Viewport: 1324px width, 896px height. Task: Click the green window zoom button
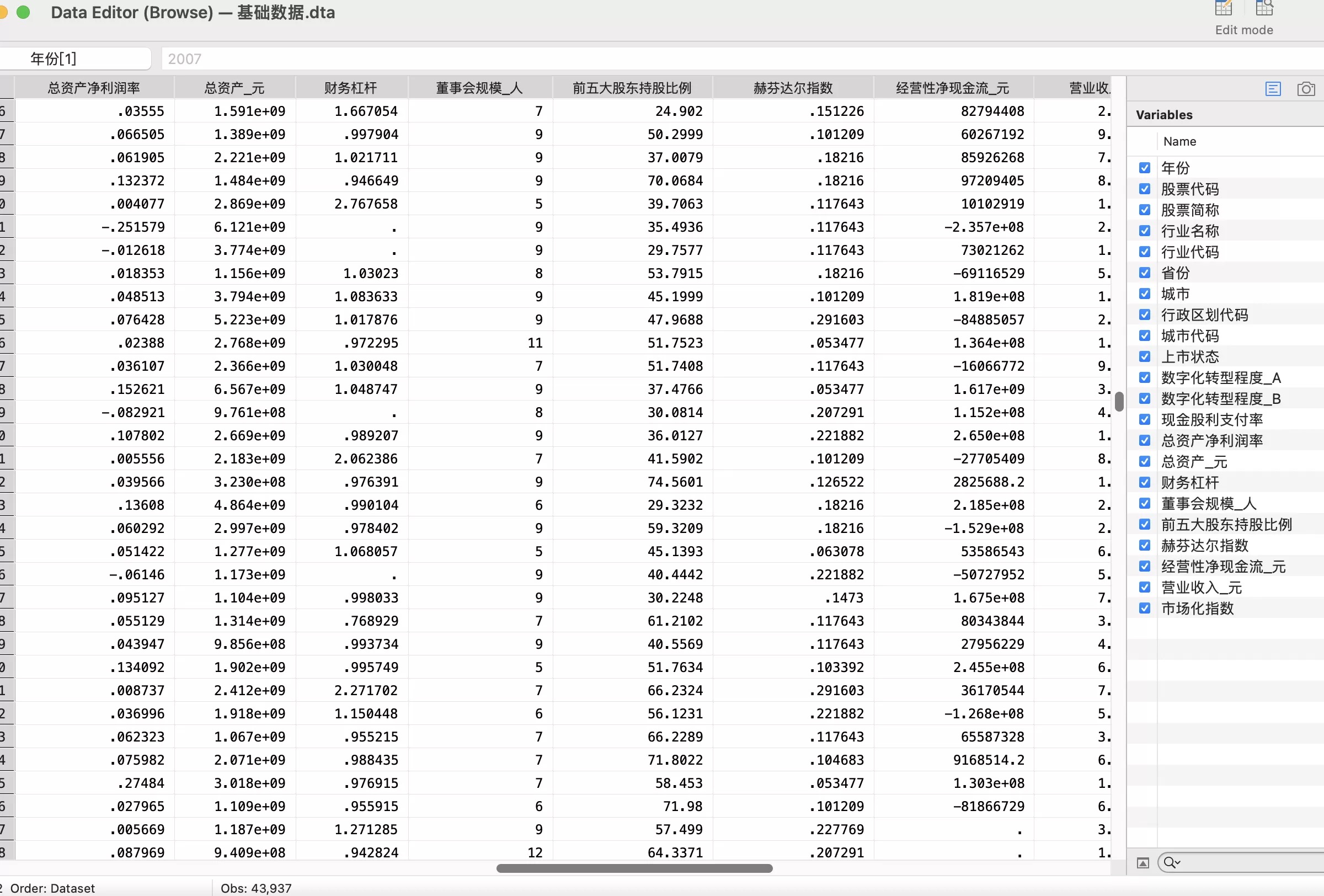click(x=23, y=12)
